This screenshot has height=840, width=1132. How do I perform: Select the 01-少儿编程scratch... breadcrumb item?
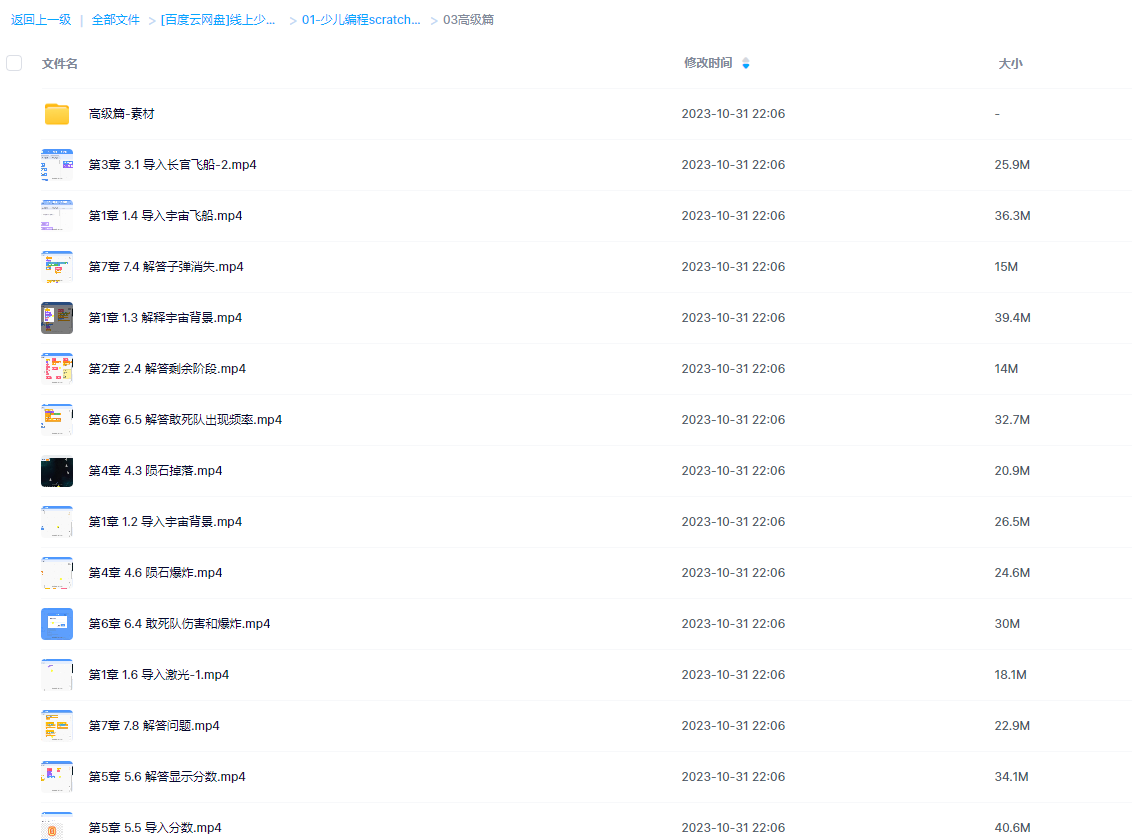click(361, 19)
